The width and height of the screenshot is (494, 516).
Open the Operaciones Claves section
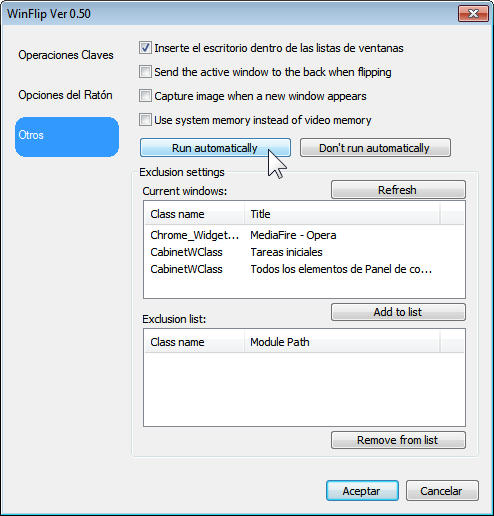coord(66,55)
